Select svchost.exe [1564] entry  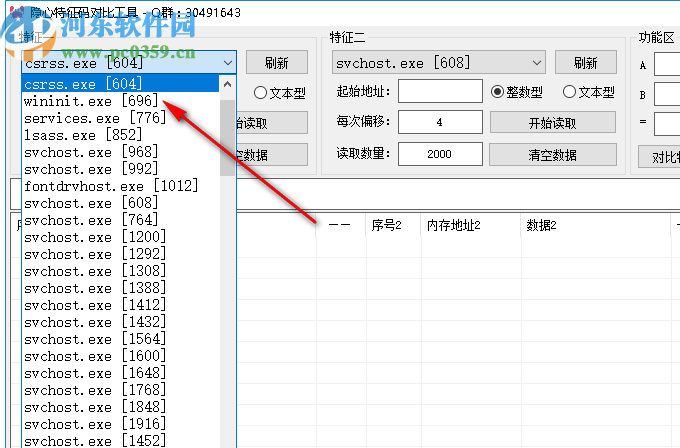[121, 339]
